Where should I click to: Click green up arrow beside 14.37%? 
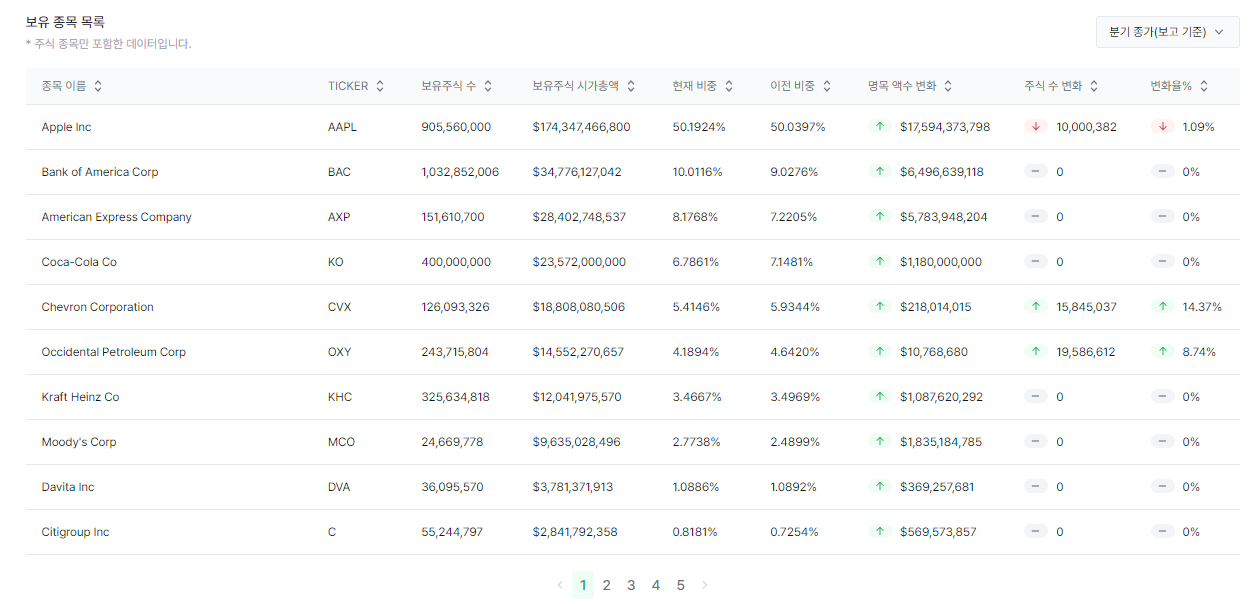[1162, 307]
